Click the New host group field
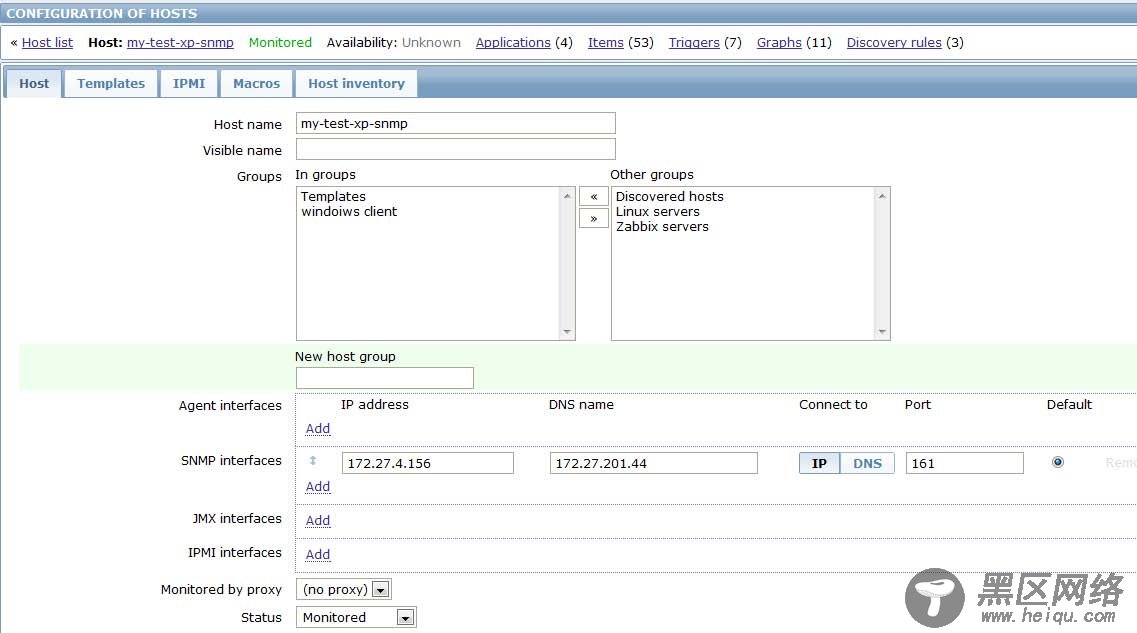1137x633 pixels. tap(384, 378)
